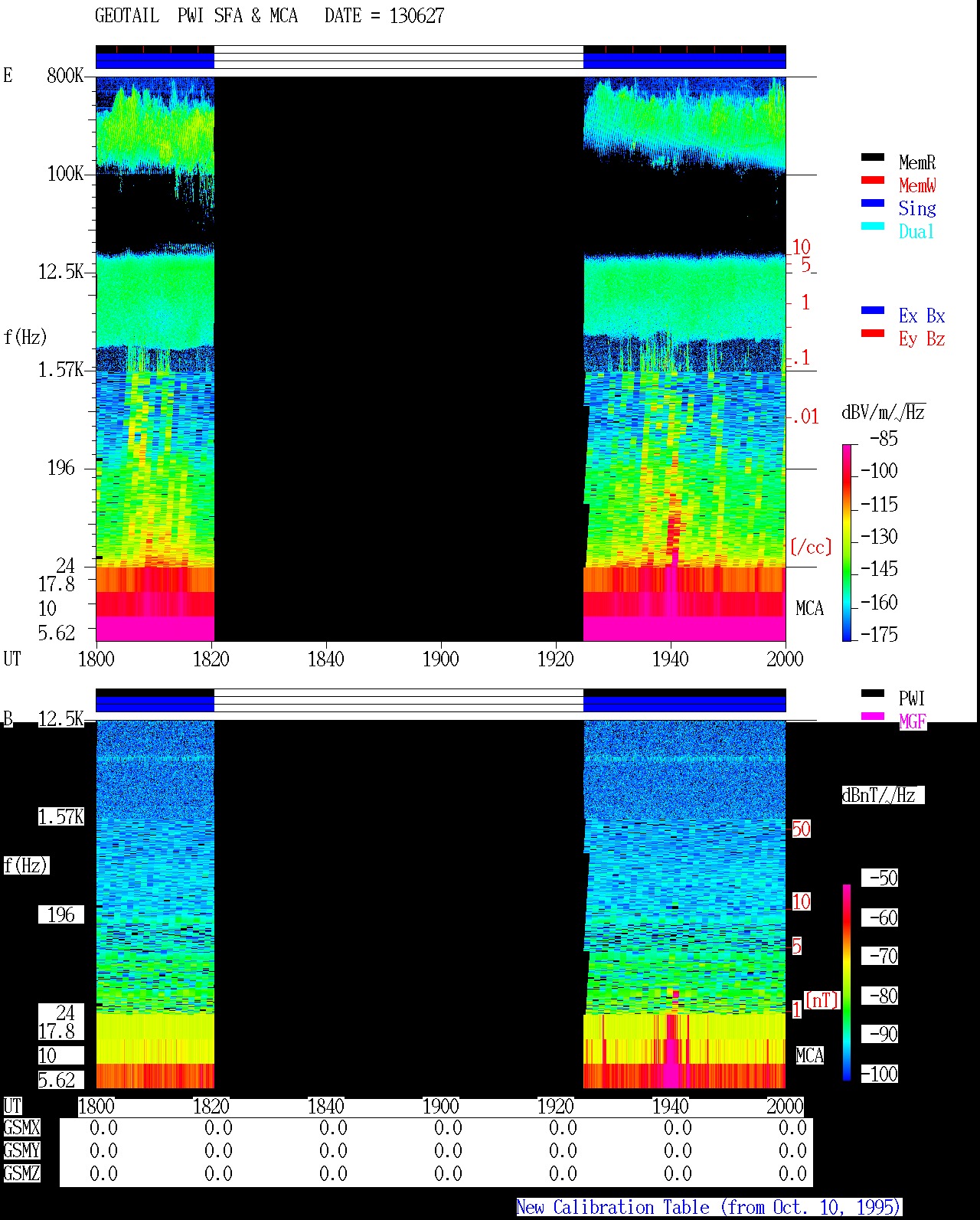Click the GEOTAIL PWI SFA & MCA title
Screen dimensions: 980x1220
point(196,16)
